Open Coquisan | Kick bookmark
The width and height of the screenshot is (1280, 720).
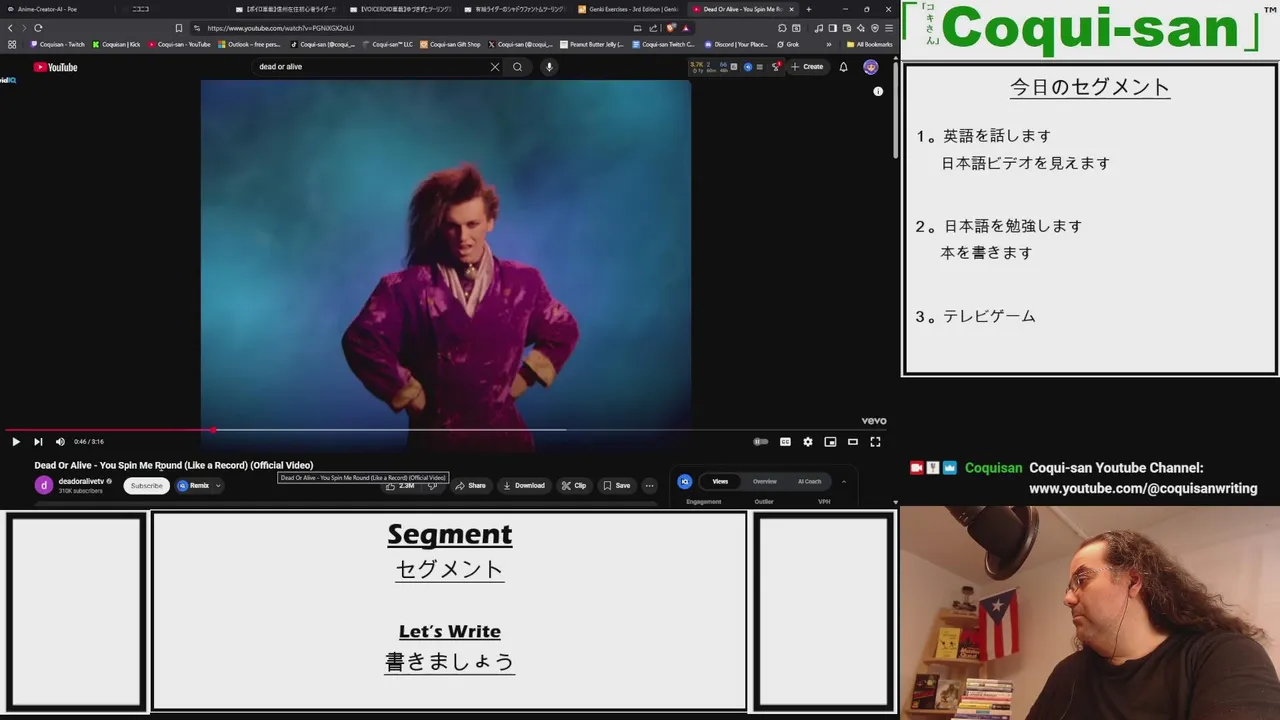pos(116,44)
